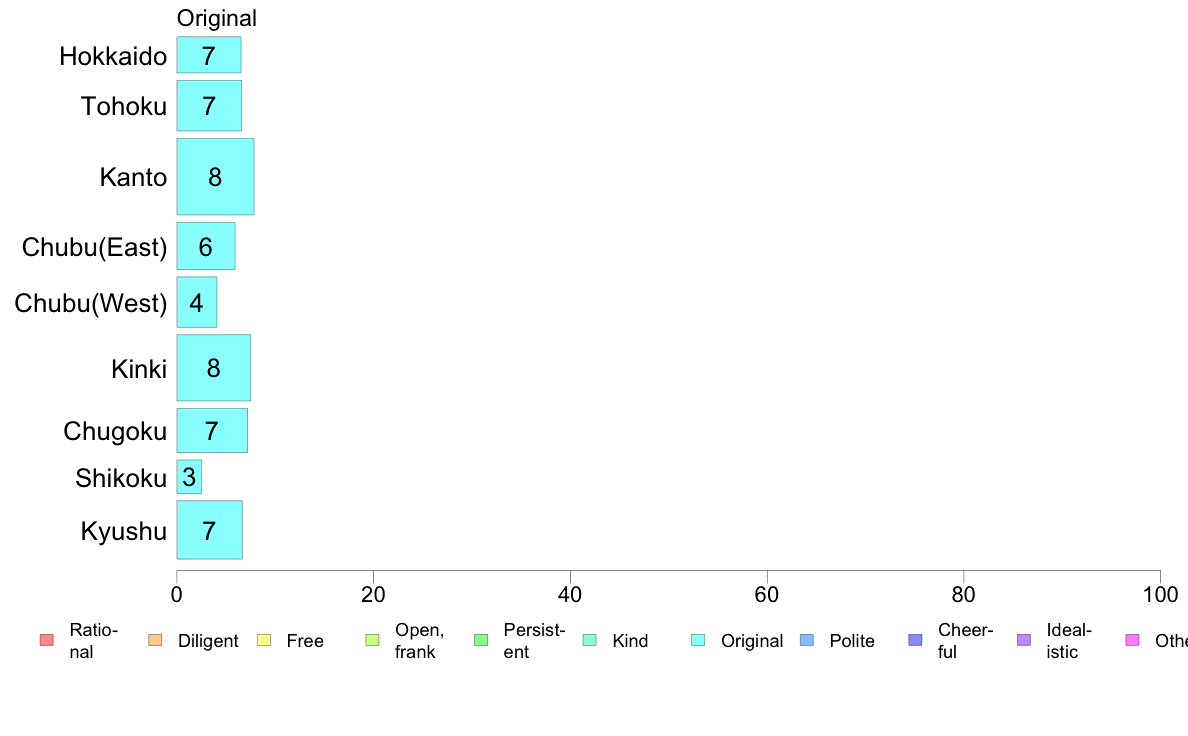
Task: Click the Chubu(East) region label
Action: tap(95, 247)
